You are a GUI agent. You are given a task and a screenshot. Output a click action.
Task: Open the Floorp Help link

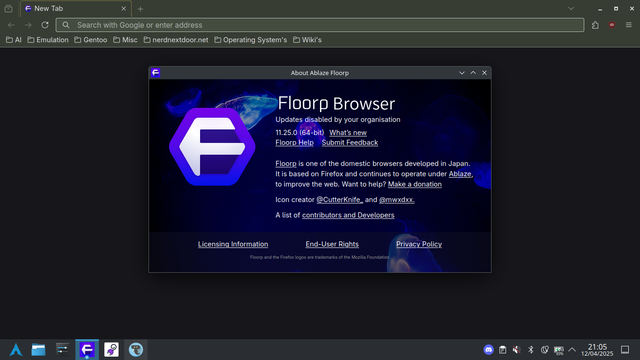pyautogui.click(x=294, y=142)
